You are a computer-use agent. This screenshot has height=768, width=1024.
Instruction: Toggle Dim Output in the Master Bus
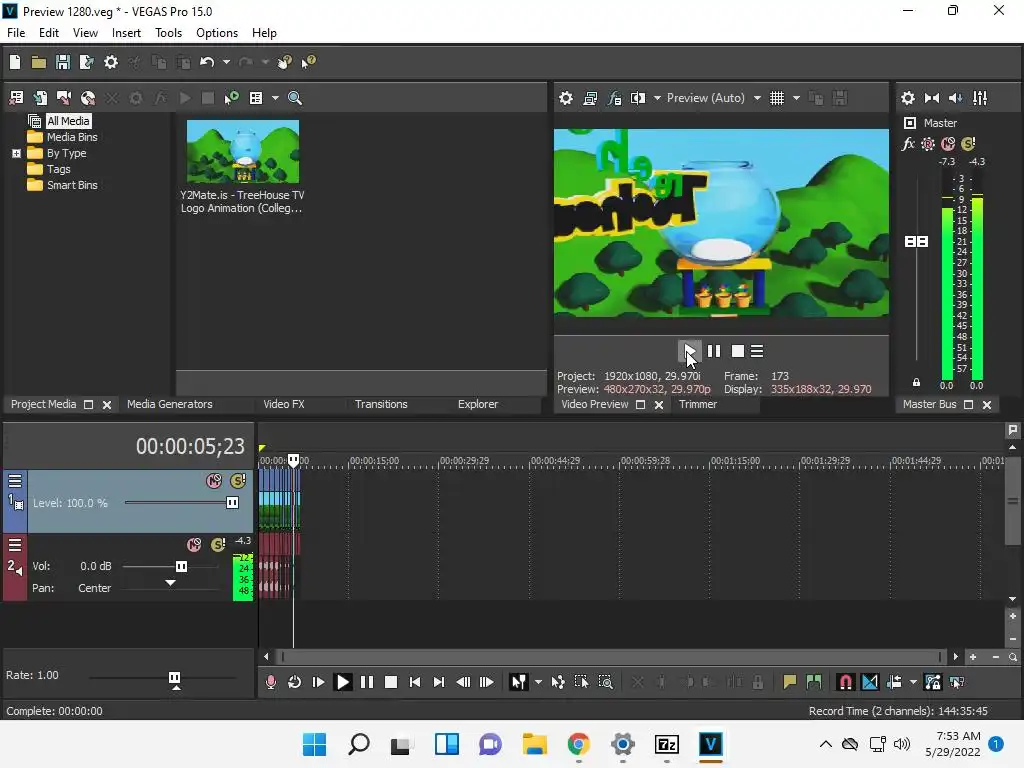955,98
